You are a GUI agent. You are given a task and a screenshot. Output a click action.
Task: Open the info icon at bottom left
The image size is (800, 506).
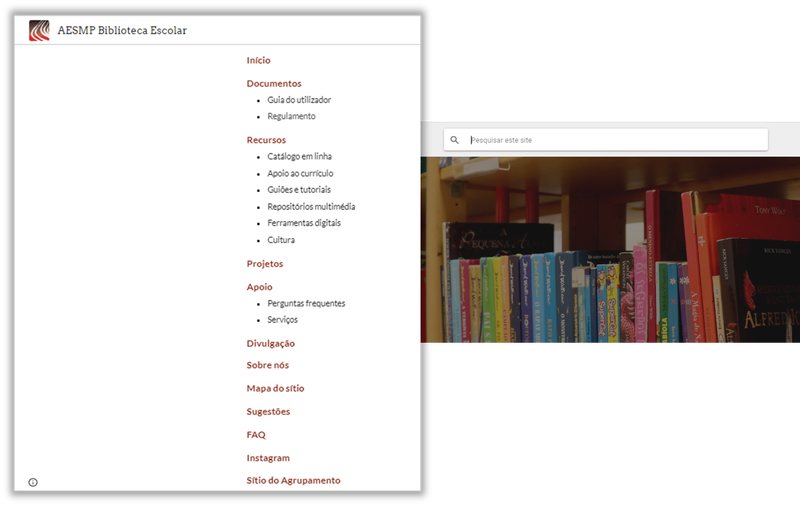(33, 482)
